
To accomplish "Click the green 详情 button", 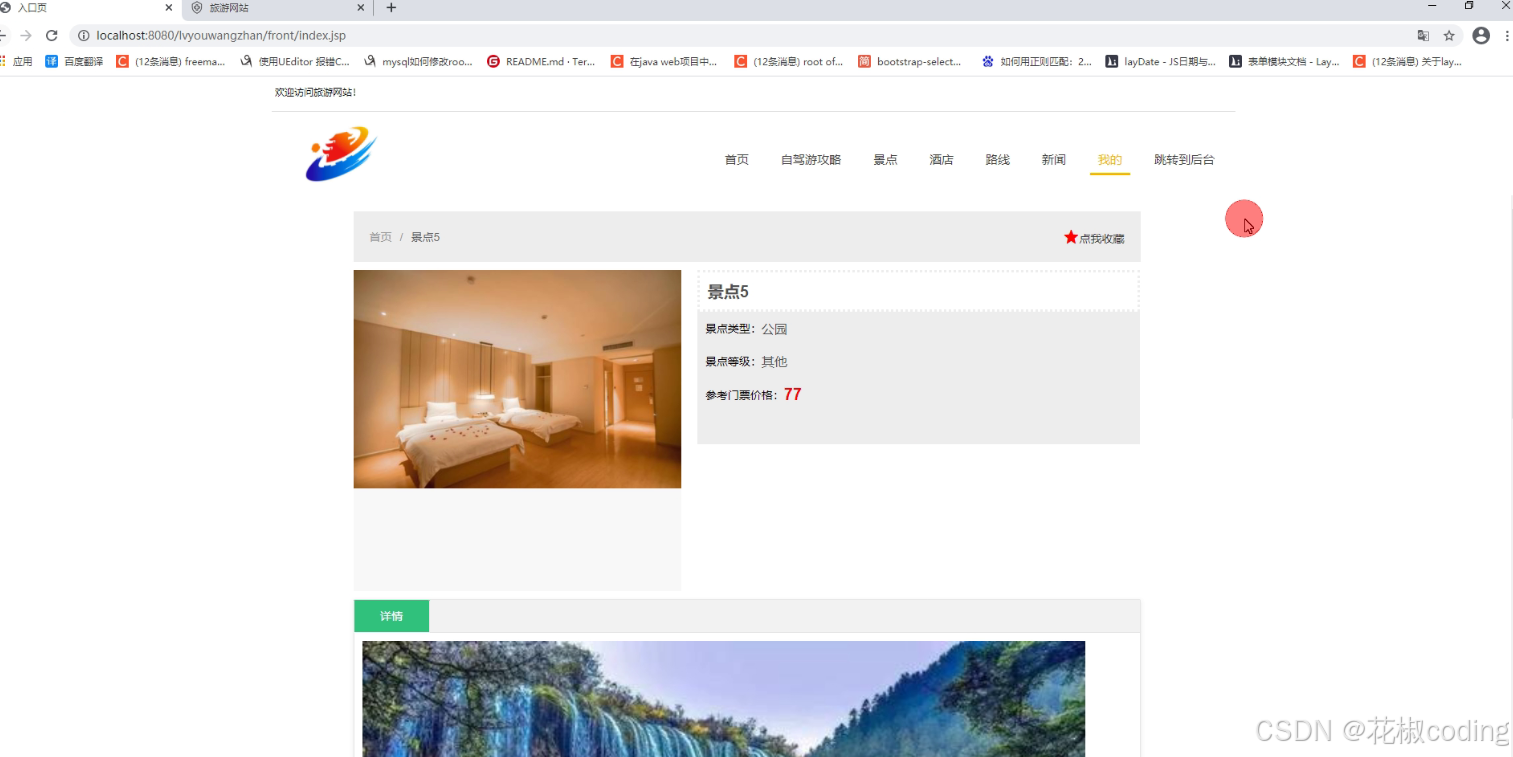I will click(391, 616).
